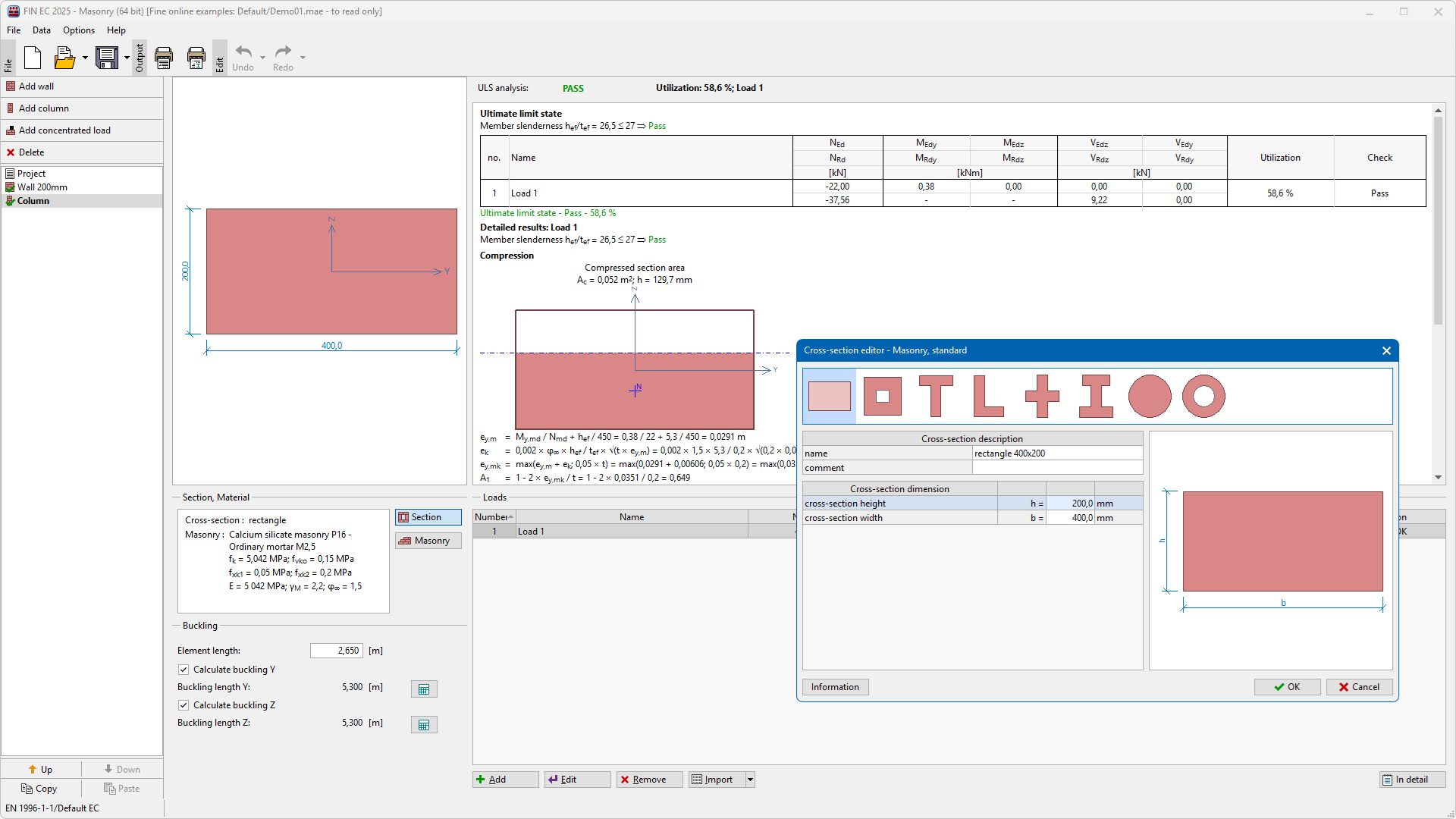Click the cross-section name input field
This screenshot has width=1456, height=819.
pos(1057,453)
